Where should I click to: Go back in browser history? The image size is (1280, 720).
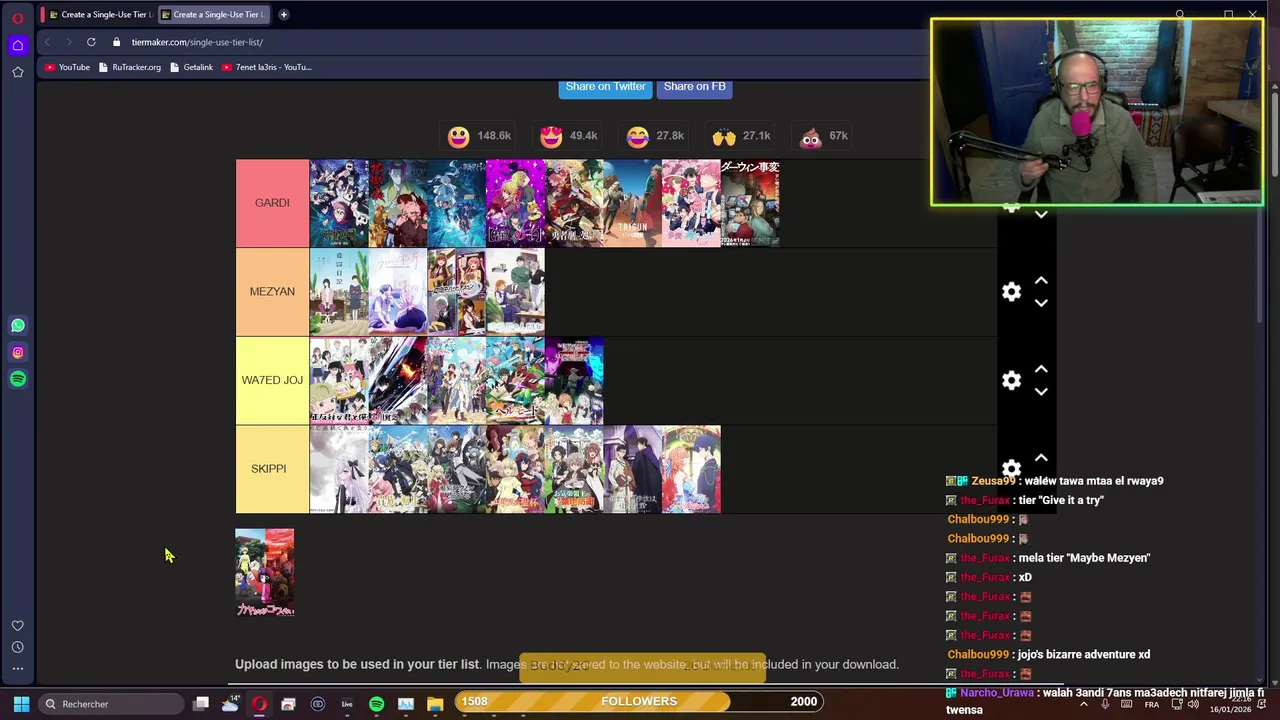point(47,42)
